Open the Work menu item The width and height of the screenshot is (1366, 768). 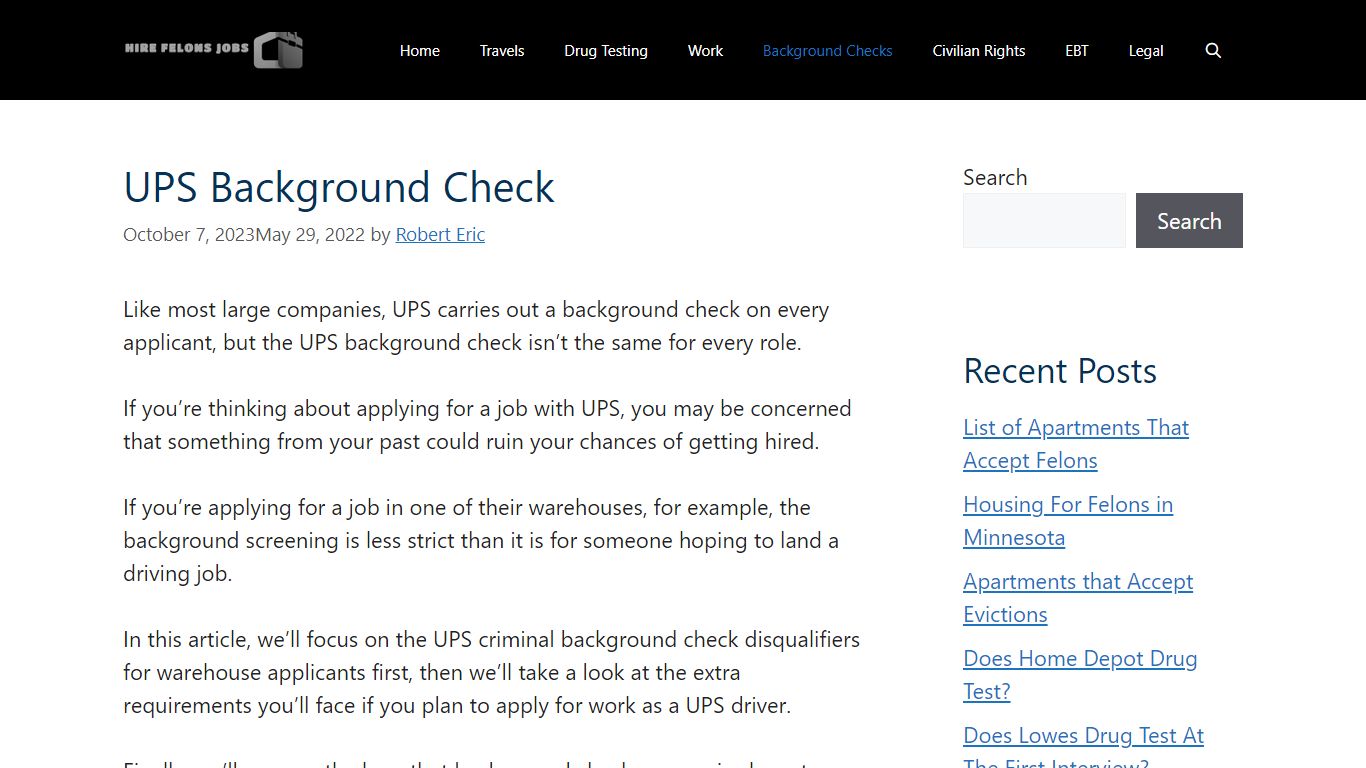point(705,50)
